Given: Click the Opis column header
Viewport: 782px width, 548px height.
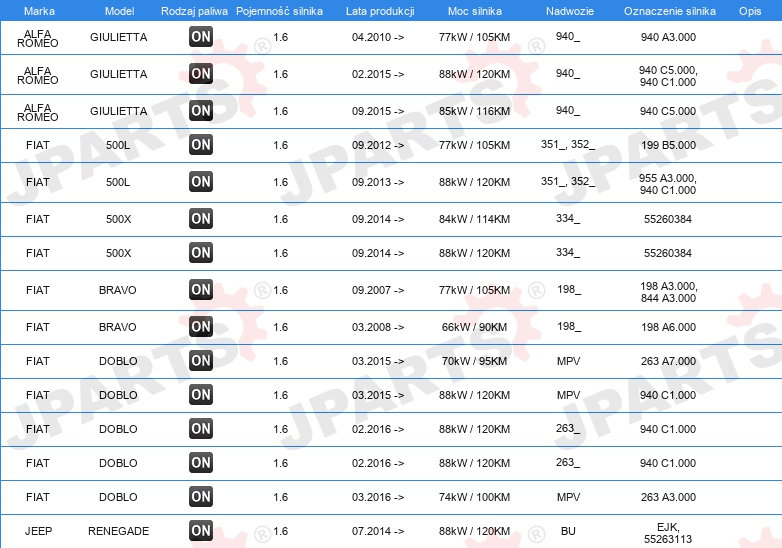Looking at the screenshot, I should point(750,11).
